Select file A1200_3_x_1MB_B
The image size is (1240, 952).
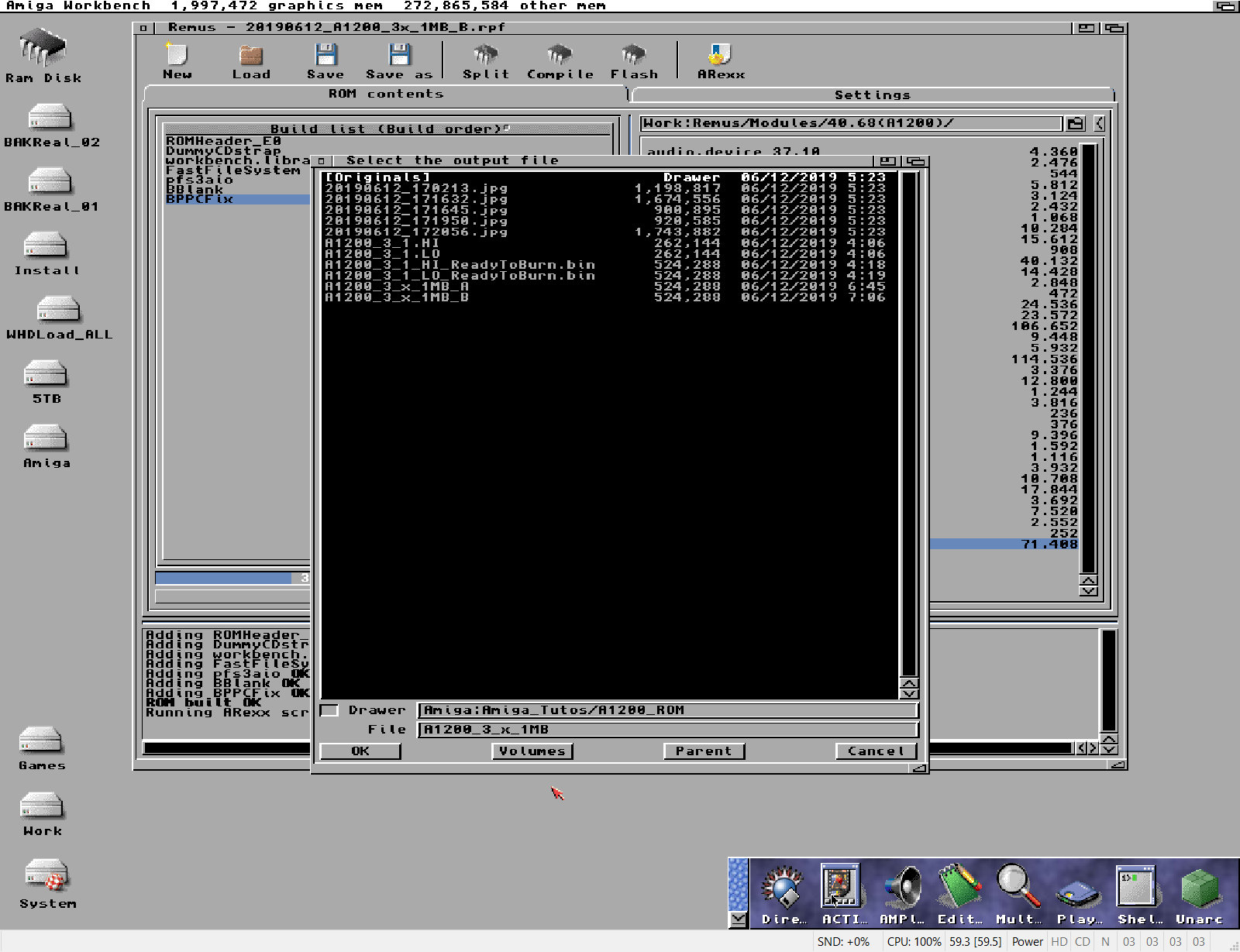point(609,297)
